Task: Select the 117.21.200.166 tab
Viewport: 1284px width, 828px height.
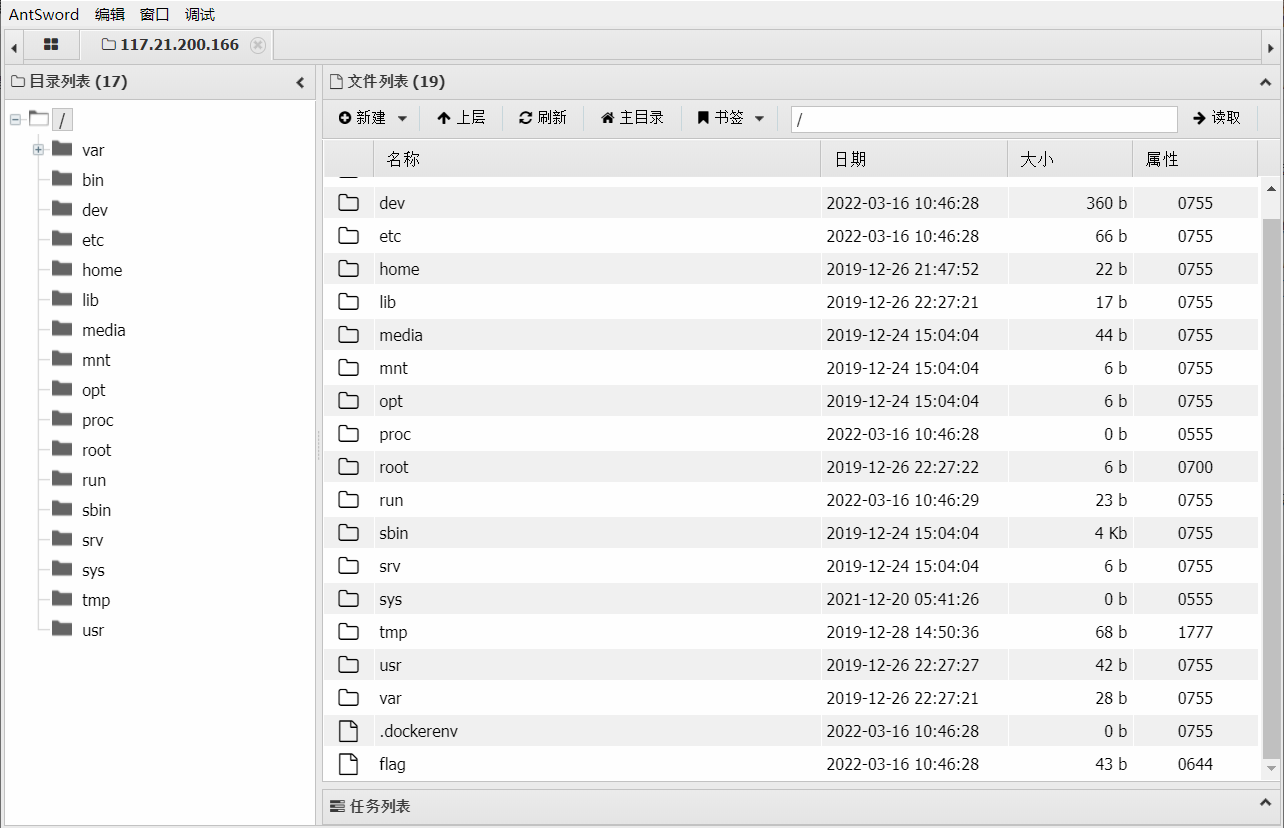Action: pyautogui.click(x=172, y=44)
